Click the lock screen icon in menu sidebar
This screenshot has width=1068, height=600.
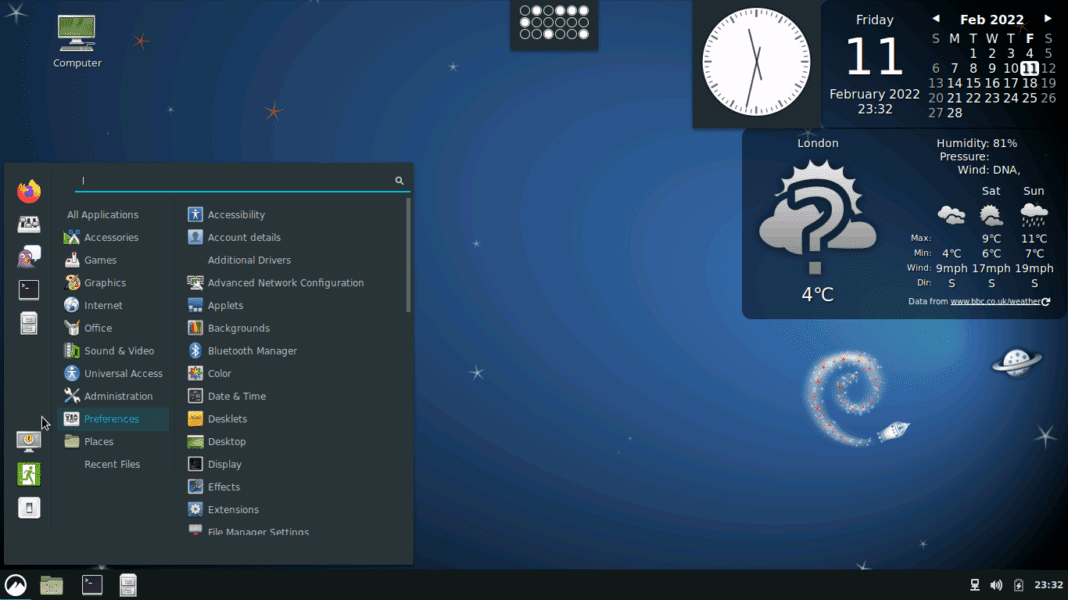[28, 440]
